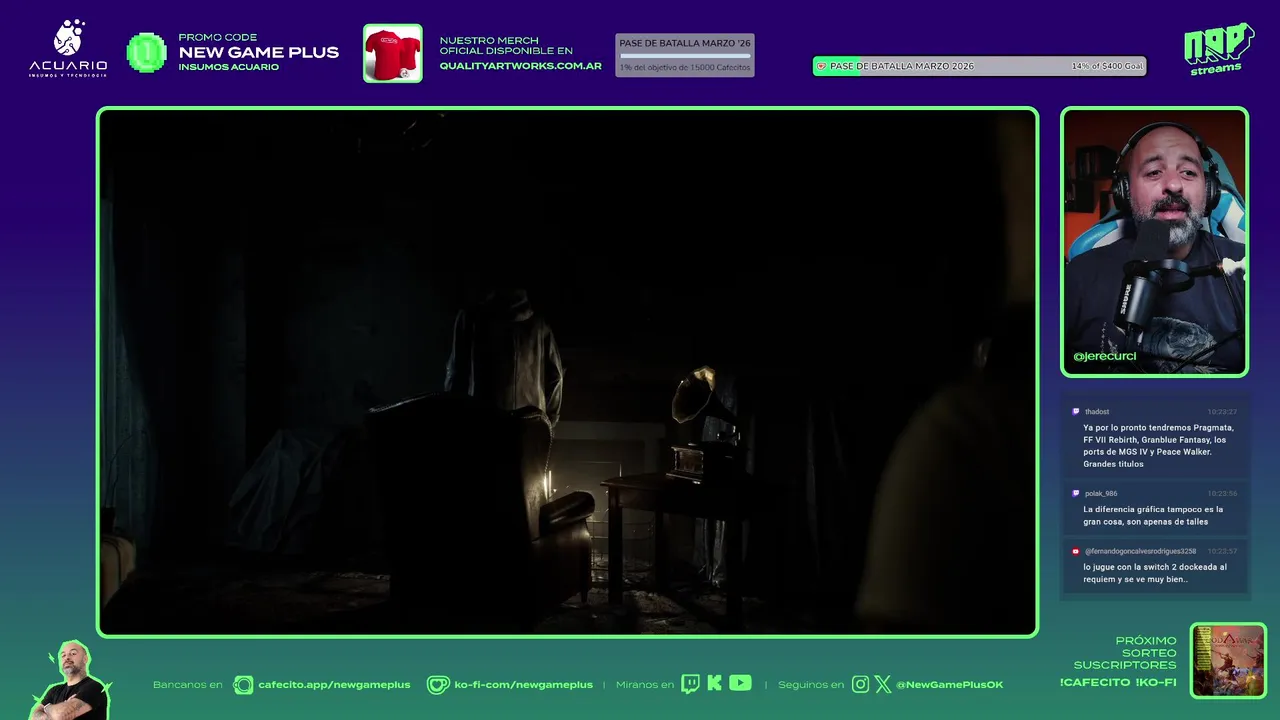Click the YouTube badge next to fernandogoncalvesrodrigues3258
Image resolution: width=1280 pixels, height=720 pixels.
(x=1076, y=551)
